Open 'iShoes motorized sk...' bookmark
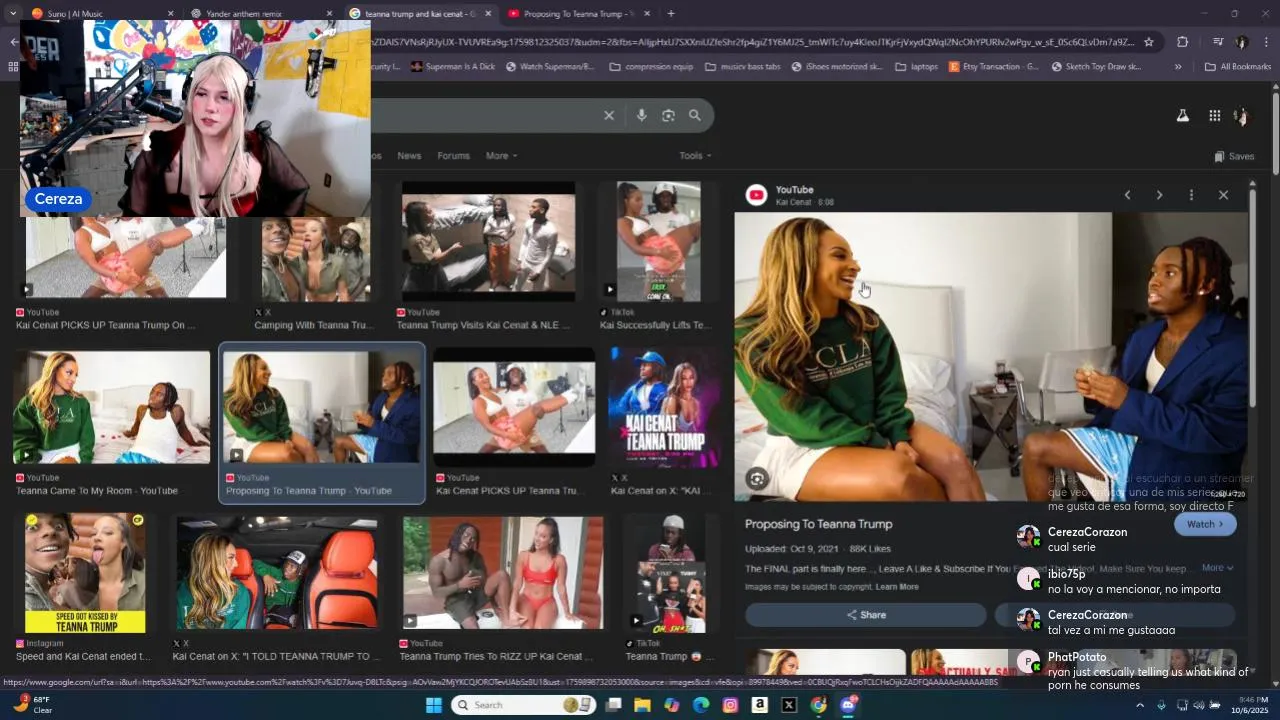Viewport: 1280px width, 720px height. pyautogui.click(x=837, y=67)
